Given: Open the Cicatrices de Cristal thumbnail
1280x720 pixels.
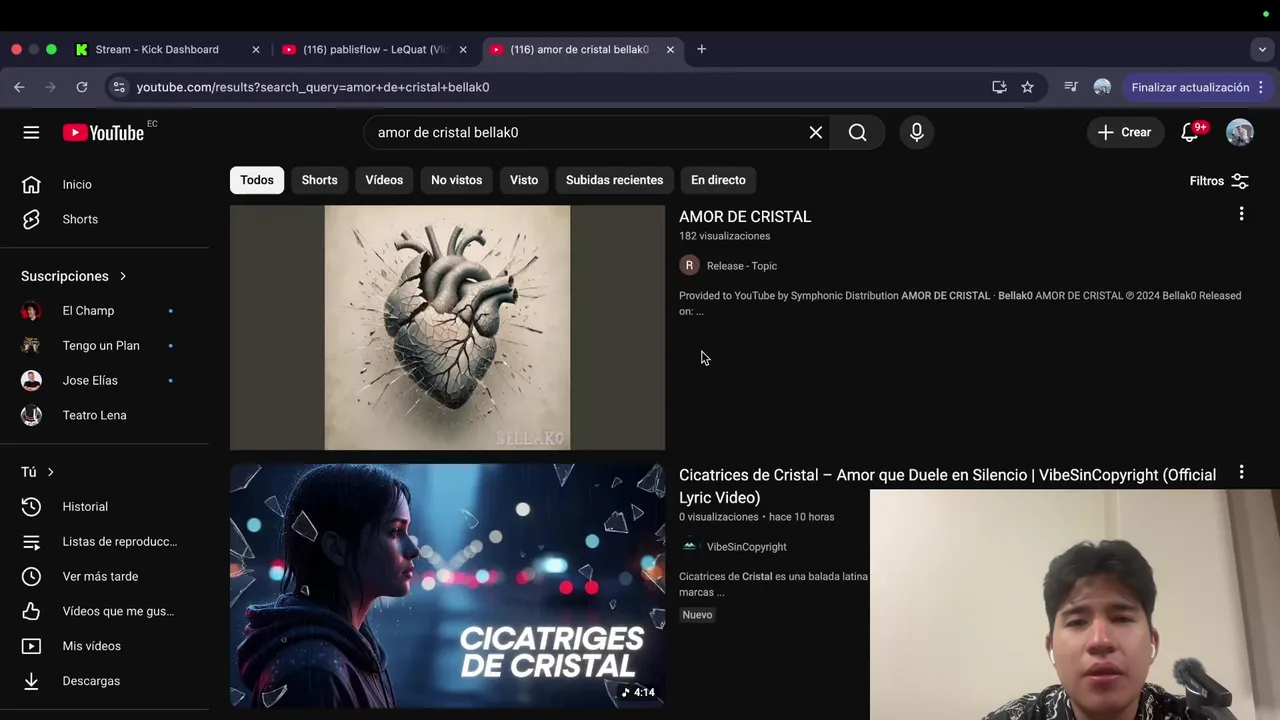Looking at the screenshot, I should point(447,586).
